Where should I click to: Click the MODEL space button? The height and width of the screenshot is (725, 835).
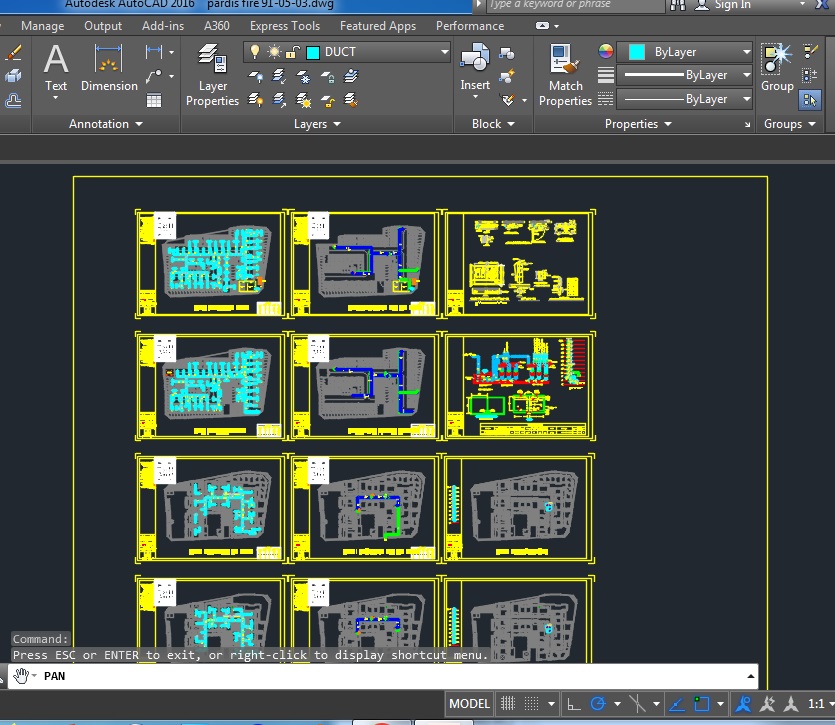click(x=469, y=703)
